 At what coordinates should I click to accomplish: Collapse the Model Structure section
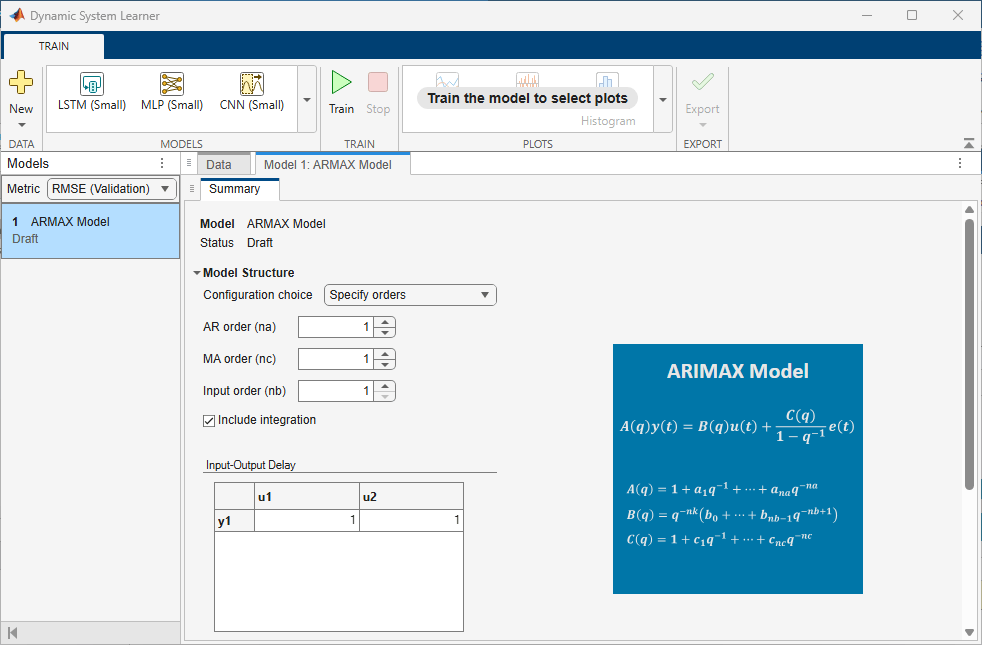click(x=197, y=273)
